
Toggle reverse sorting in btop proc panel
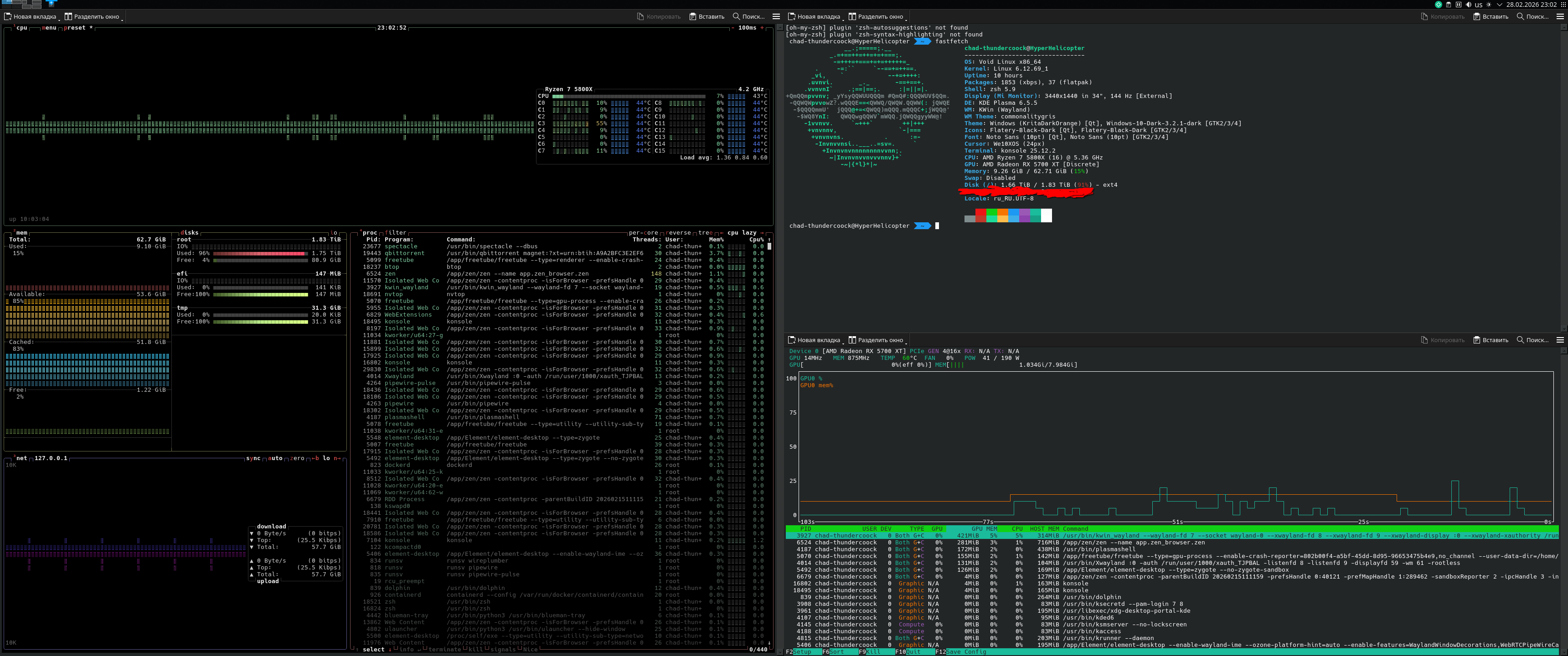tap(679, 232)
